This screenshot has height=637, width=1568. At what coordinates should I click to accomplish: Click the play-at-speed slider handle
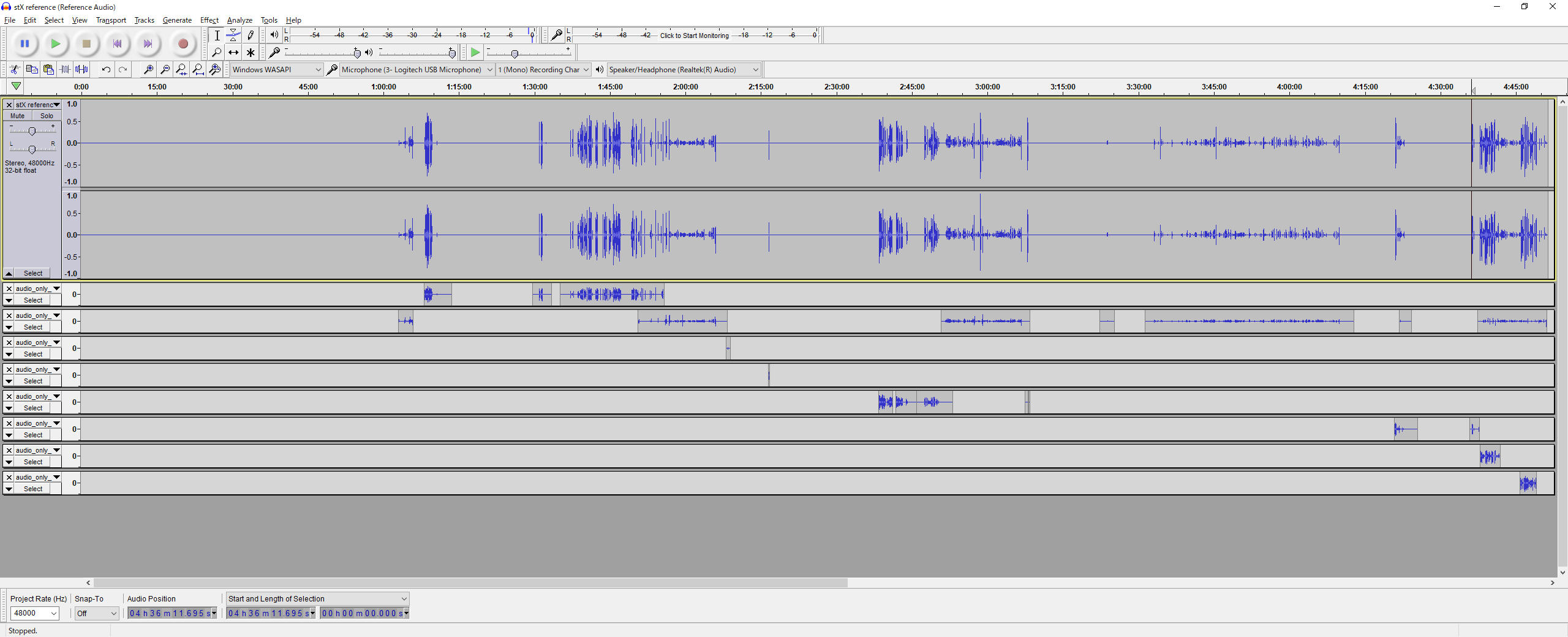click(x=514, y=53)
